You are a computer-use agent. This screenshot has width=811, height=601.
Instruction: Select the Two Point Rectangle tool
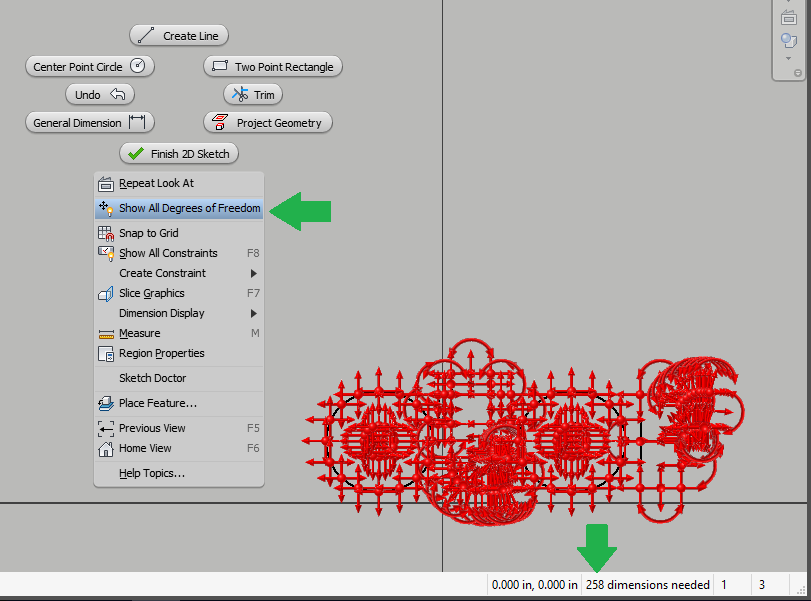(x=272, y=66)
